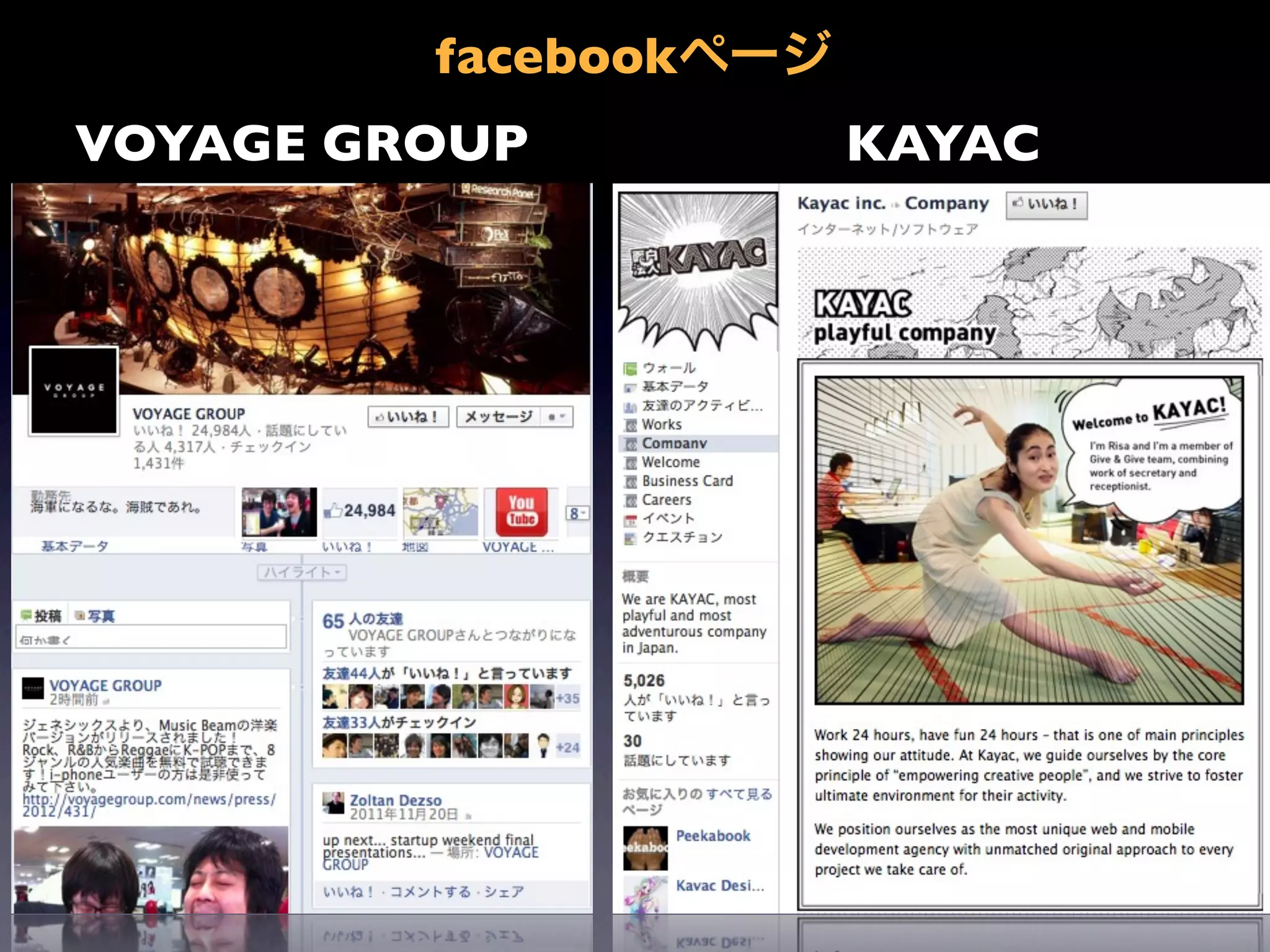Viewport: 1270px width, 952px height.
Task: Click the Kayac Desi... page thumbnail
Action: coord(646,894)
